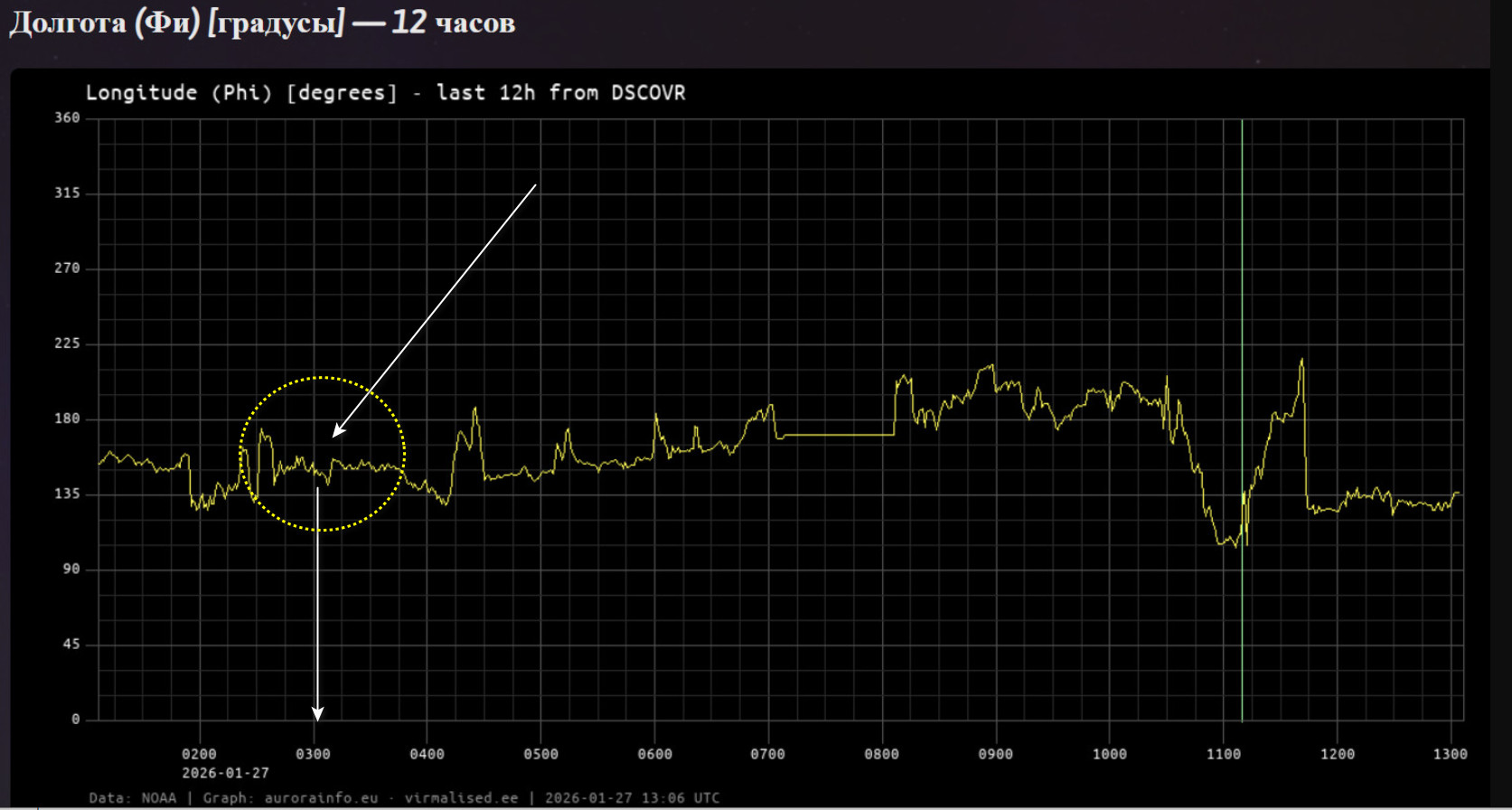Select the 1300 tick label on the time axis

(x=1450, y=754)
